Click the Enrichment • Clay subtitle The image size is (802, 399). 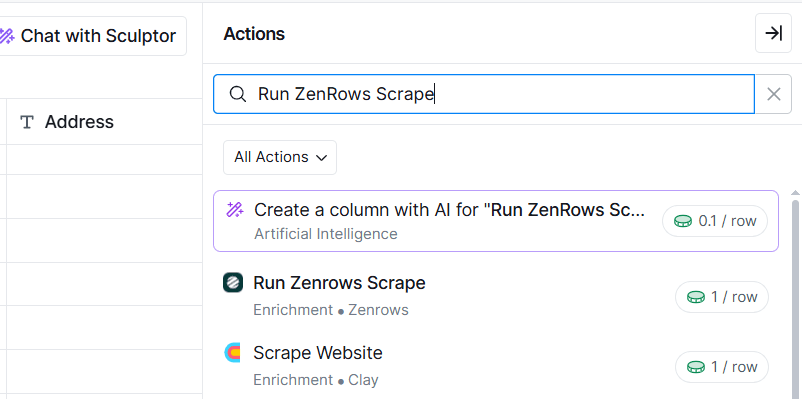click(x=316, y=380)
